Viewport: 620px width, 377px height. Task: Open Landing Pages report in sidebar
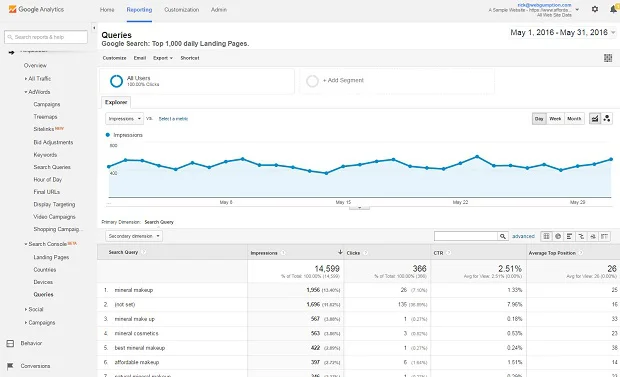click(x=51, y=257)
